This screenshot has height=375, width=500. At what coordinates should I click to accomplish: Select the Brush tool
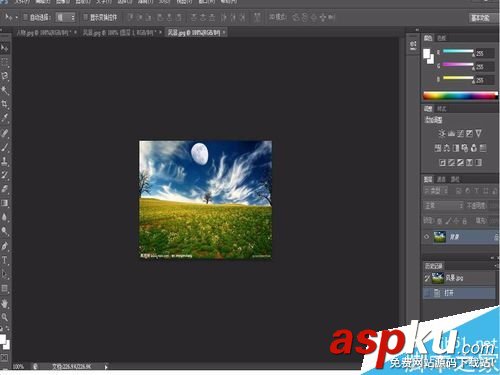[4, 147]
